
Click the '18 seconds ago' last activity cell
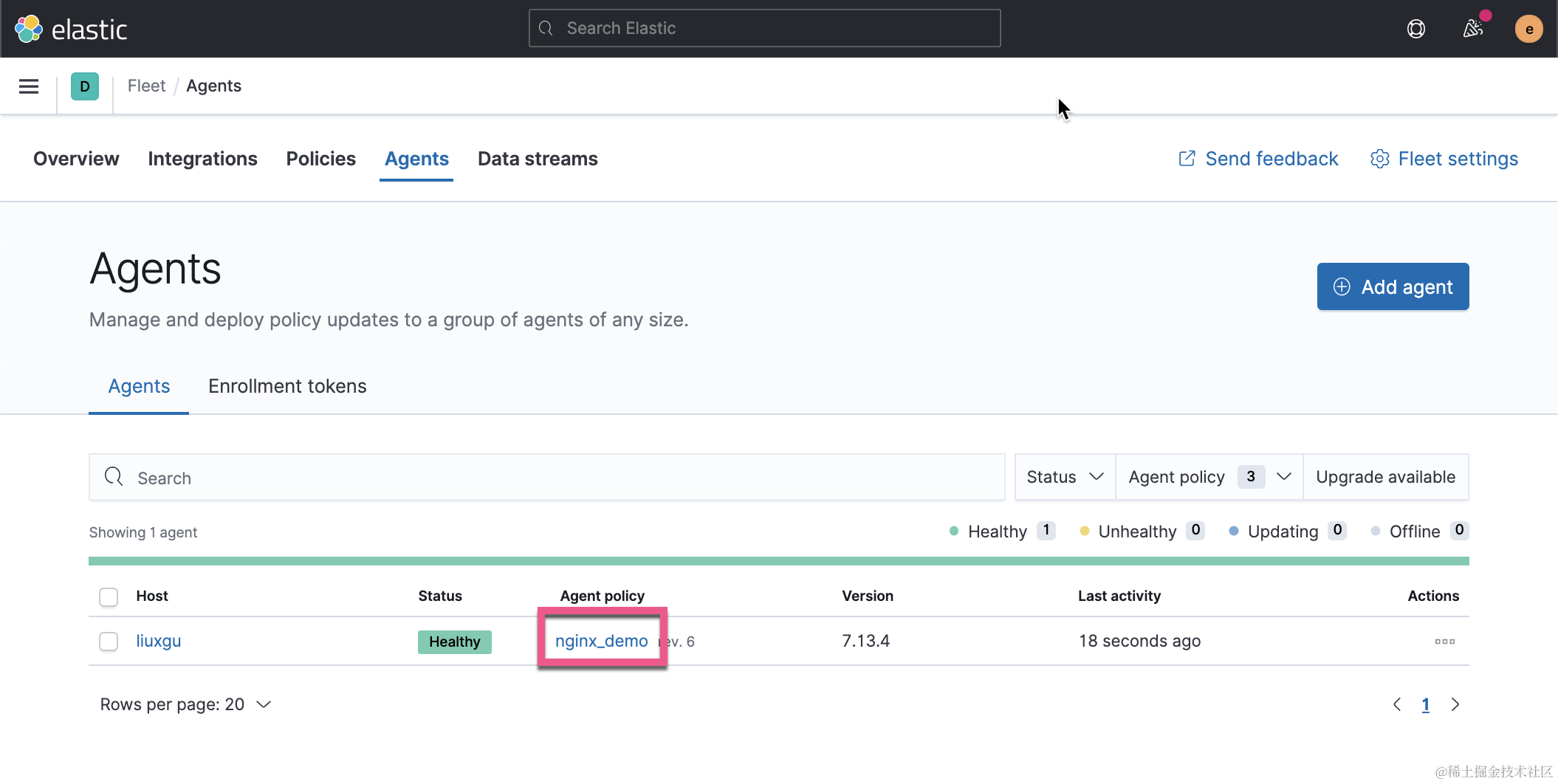pos(1139,642)
